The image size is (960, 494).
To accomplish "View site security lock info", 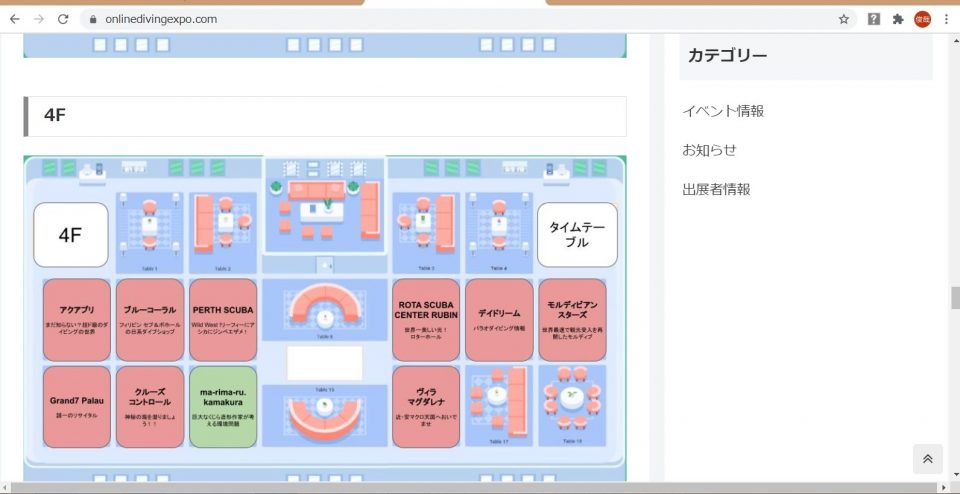I will tap(93, 19).
